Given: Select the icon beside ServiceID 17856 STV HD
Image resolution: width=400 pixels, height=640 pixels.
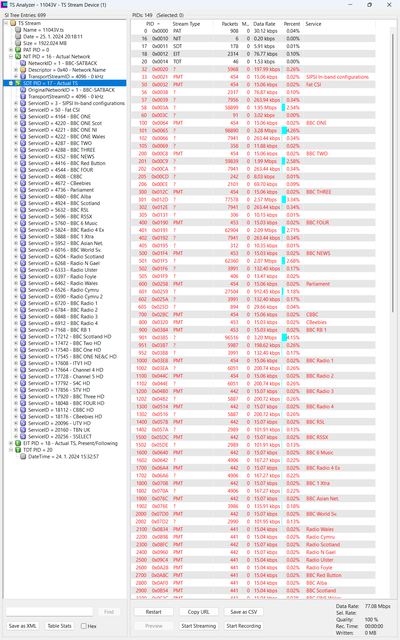Looking at the screenshot, I should 23,390.
